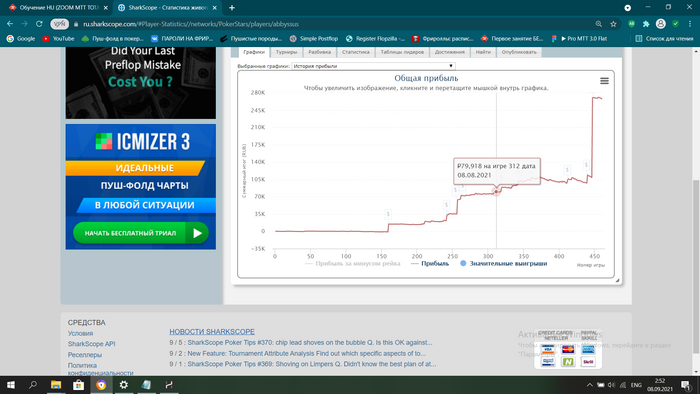The width and height of the screenshot is (700, 394).
Task: Open Windows Start menu
Action: point(11,385)
